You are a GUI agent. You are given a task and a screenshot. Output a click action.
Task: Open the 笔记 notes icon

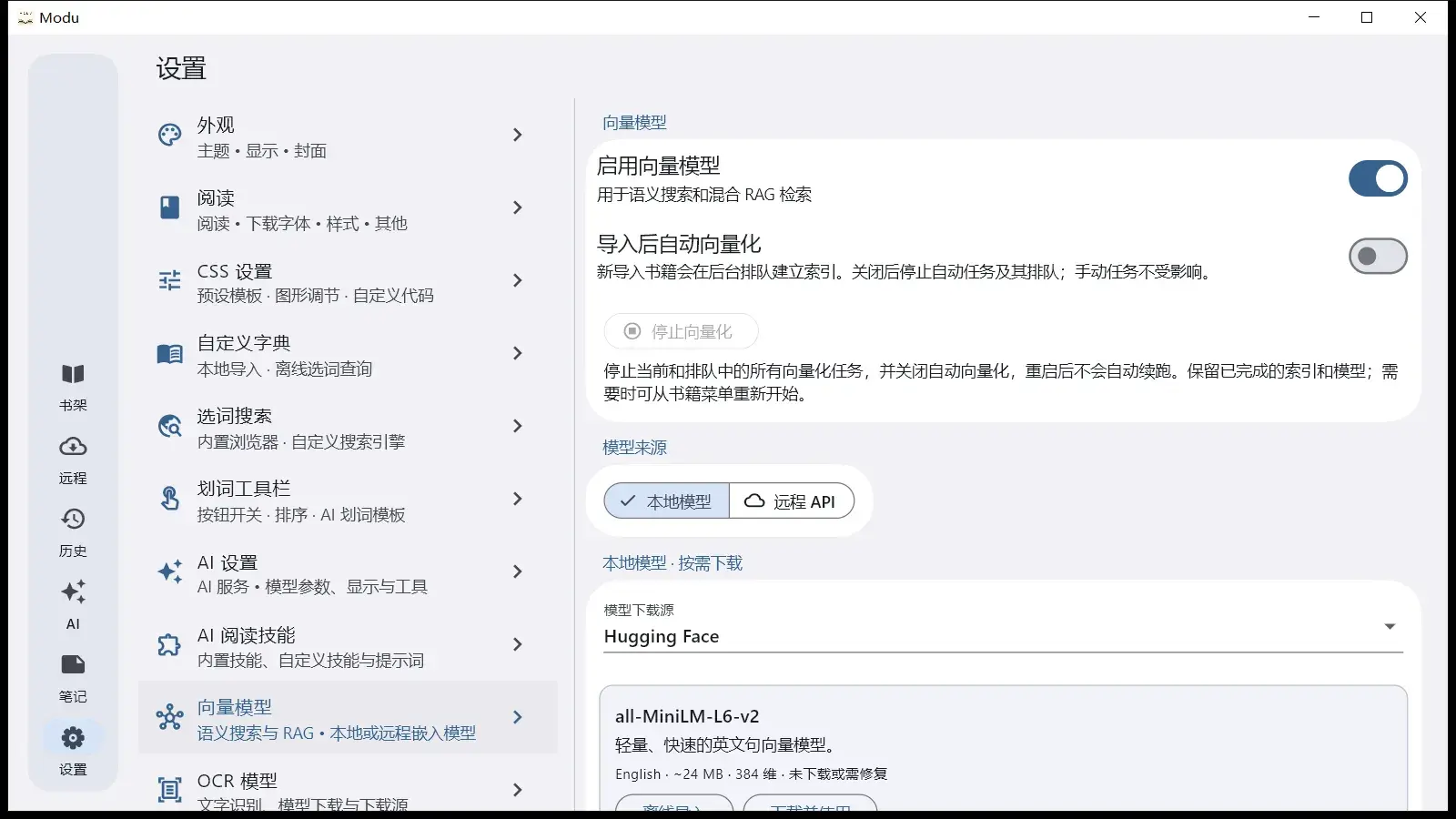[x=73, y=664]
